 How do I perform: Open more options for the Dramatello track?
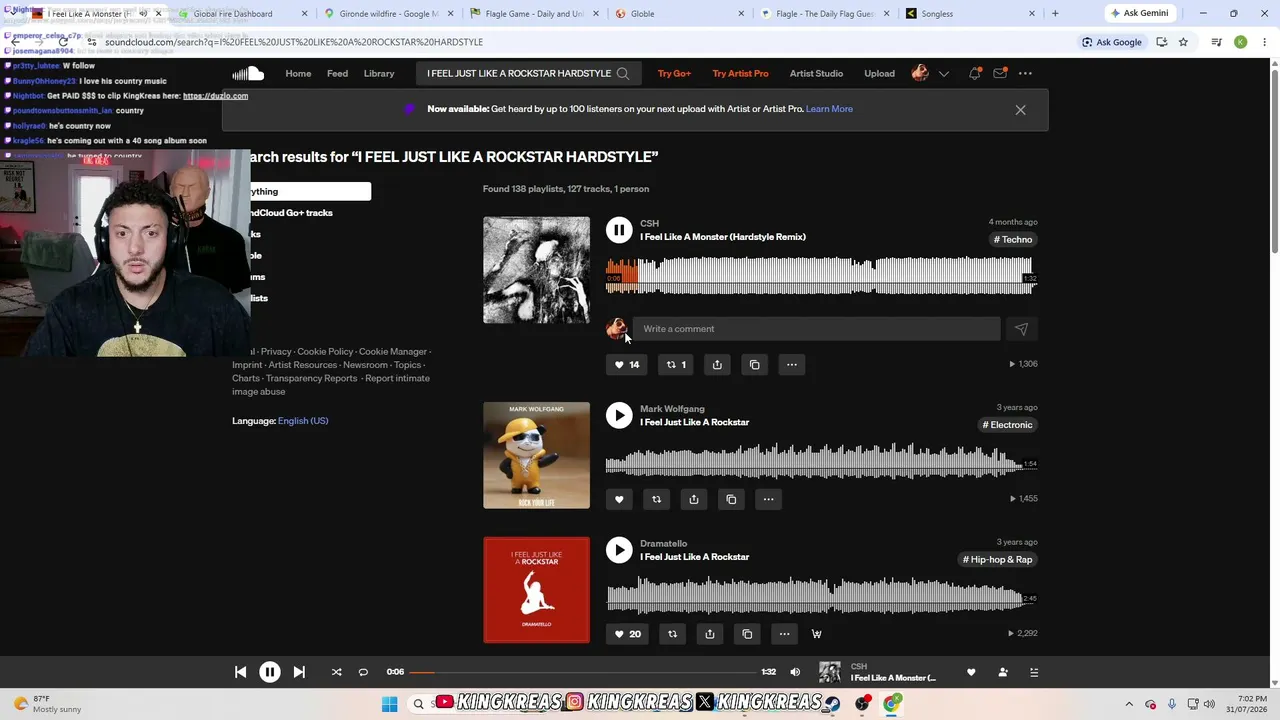pos(784,634)
